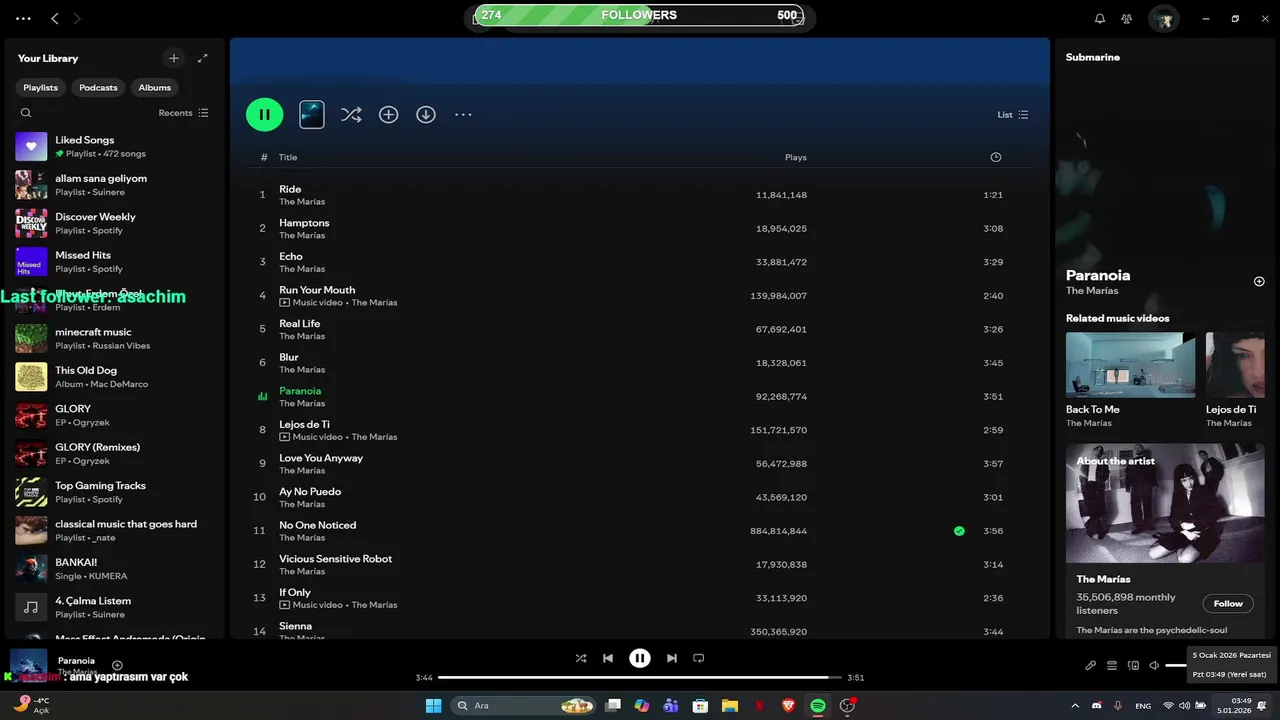Filter library by Podcasts
The width and height of the screenshot is (1280, 720).
(x=98, y=87)
